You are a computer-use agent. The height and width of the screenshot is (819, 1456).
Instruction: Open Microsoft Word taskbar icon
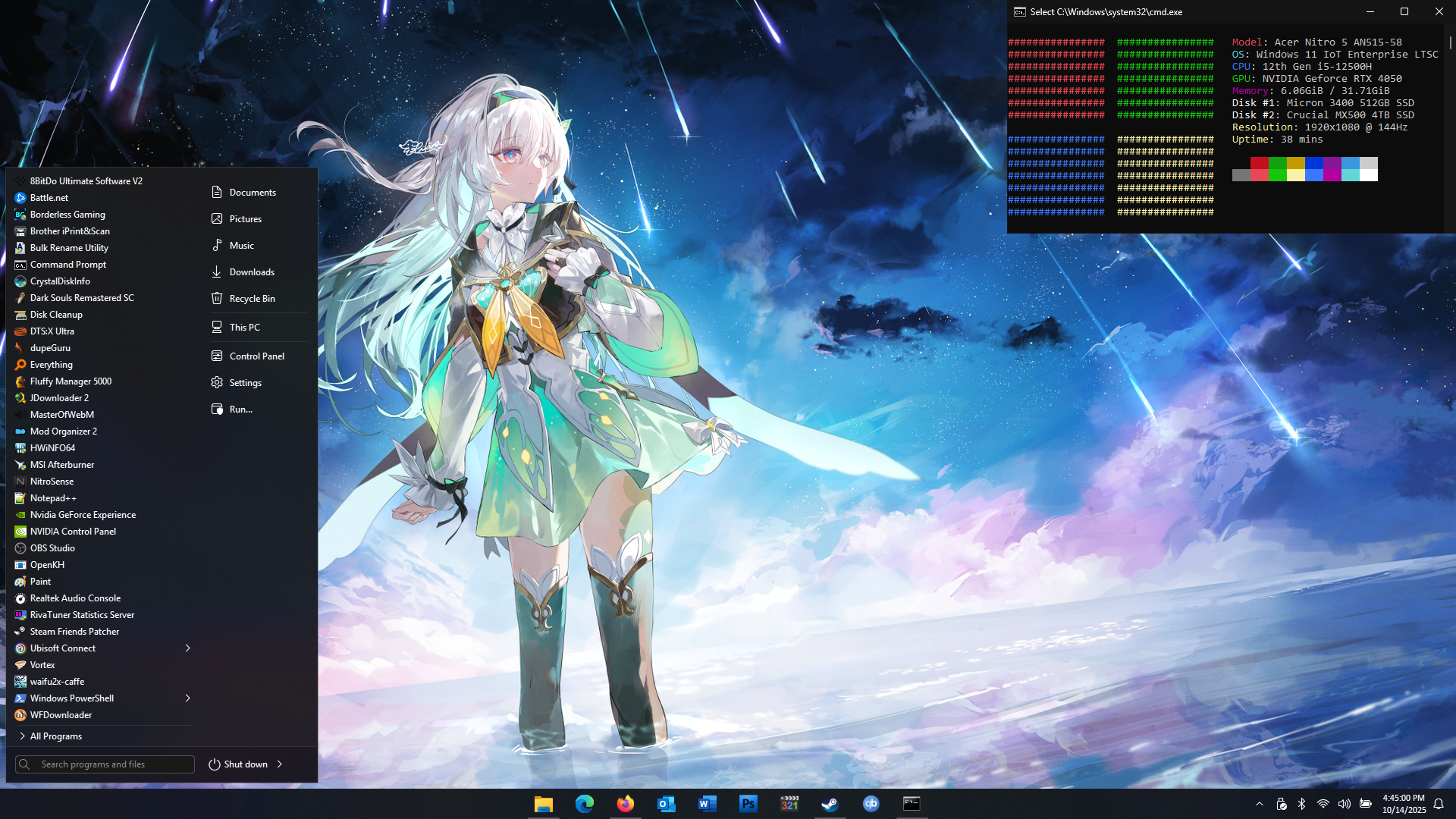(x=707, y=804)
